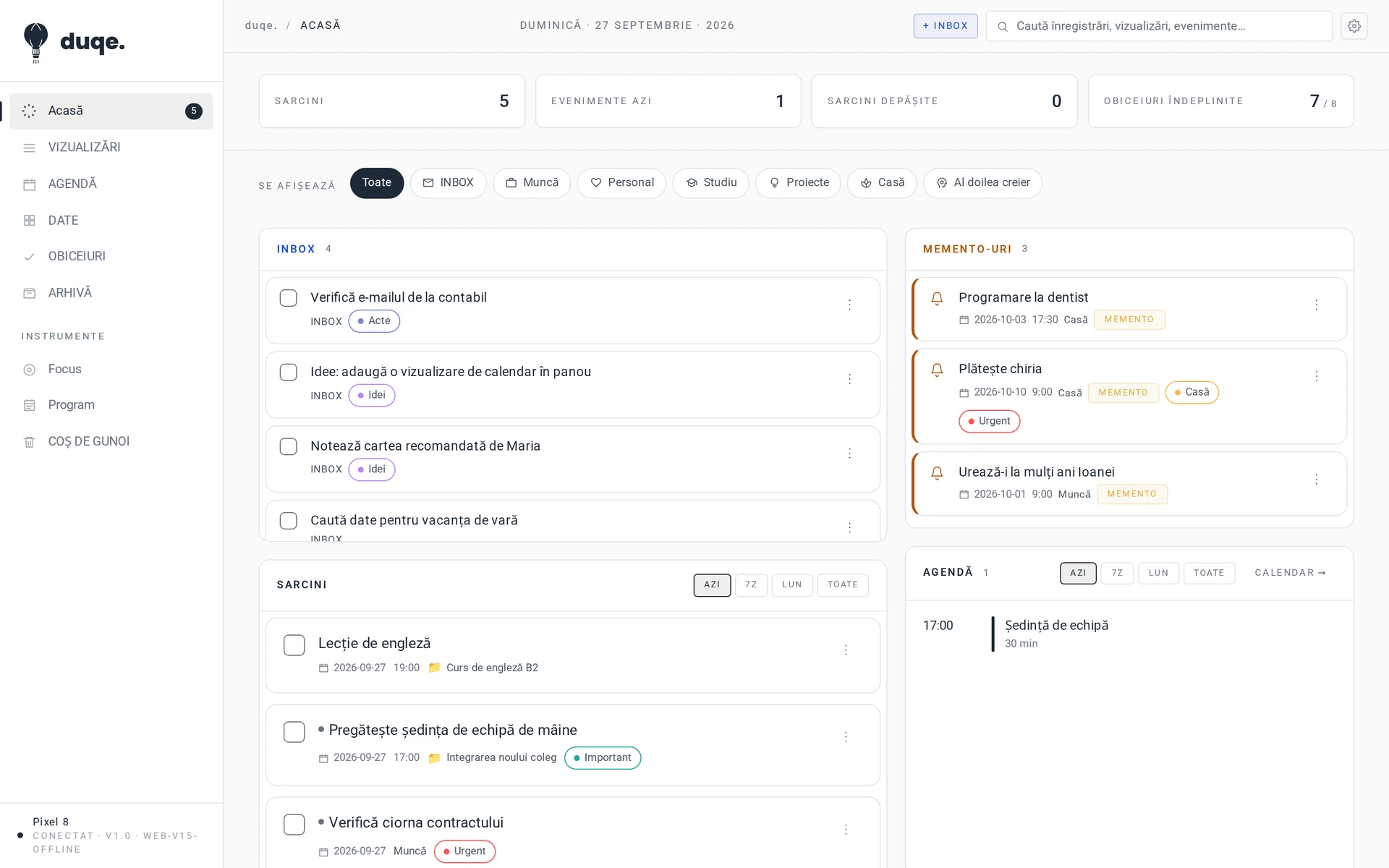Open the three-dot menu for Lecție de engleză

click(x=846, y=651)
